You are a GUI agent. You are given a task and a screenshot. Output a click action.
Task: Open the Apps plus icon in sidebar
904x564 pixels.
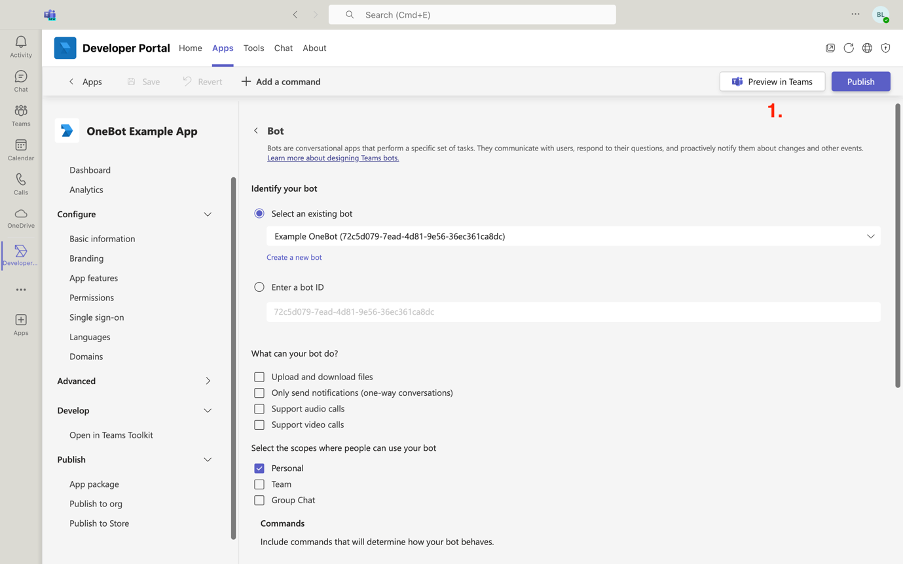pos(21,319)
